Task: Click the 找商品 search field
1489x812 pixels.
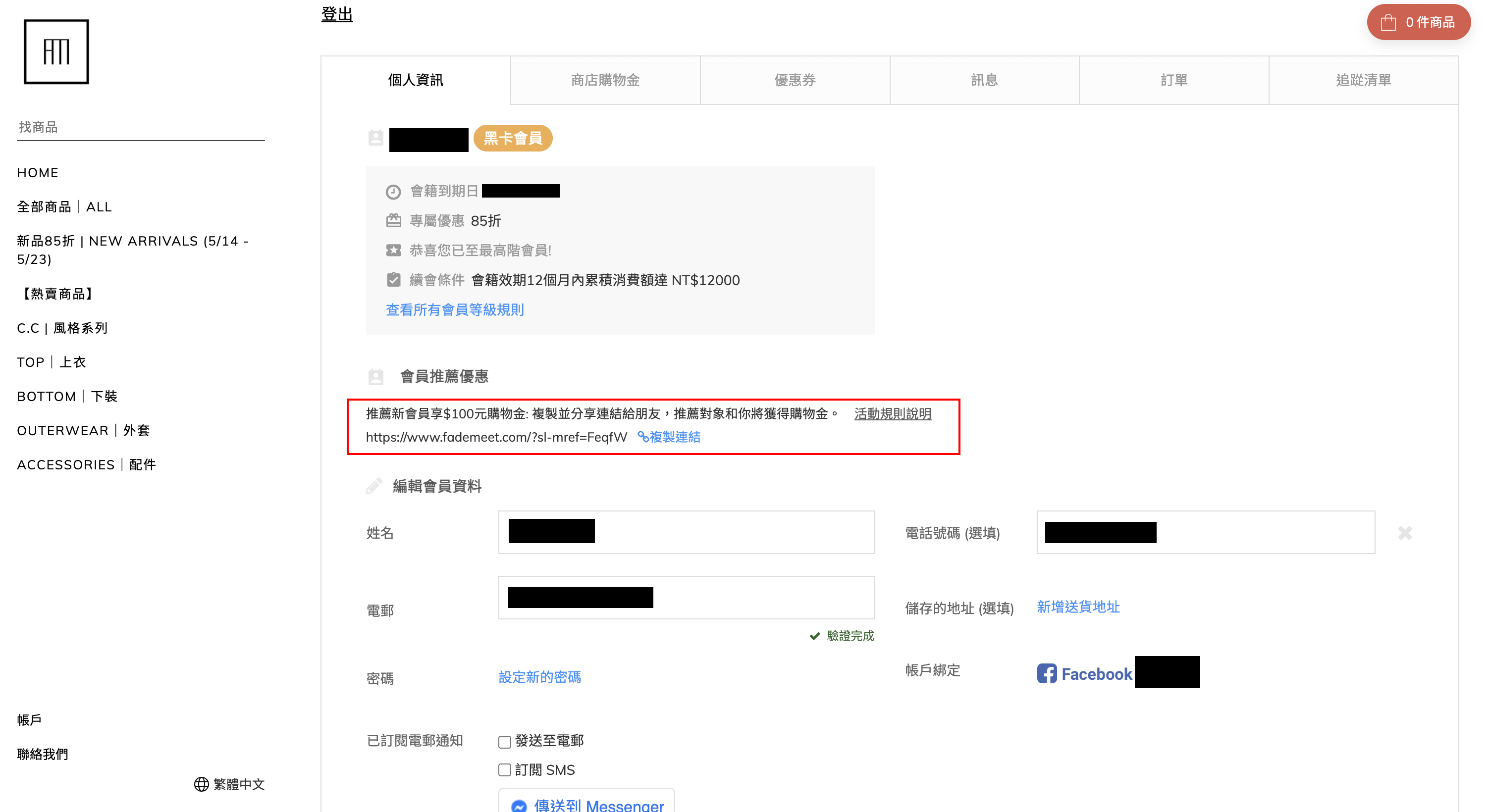Action: pos(141,127)
